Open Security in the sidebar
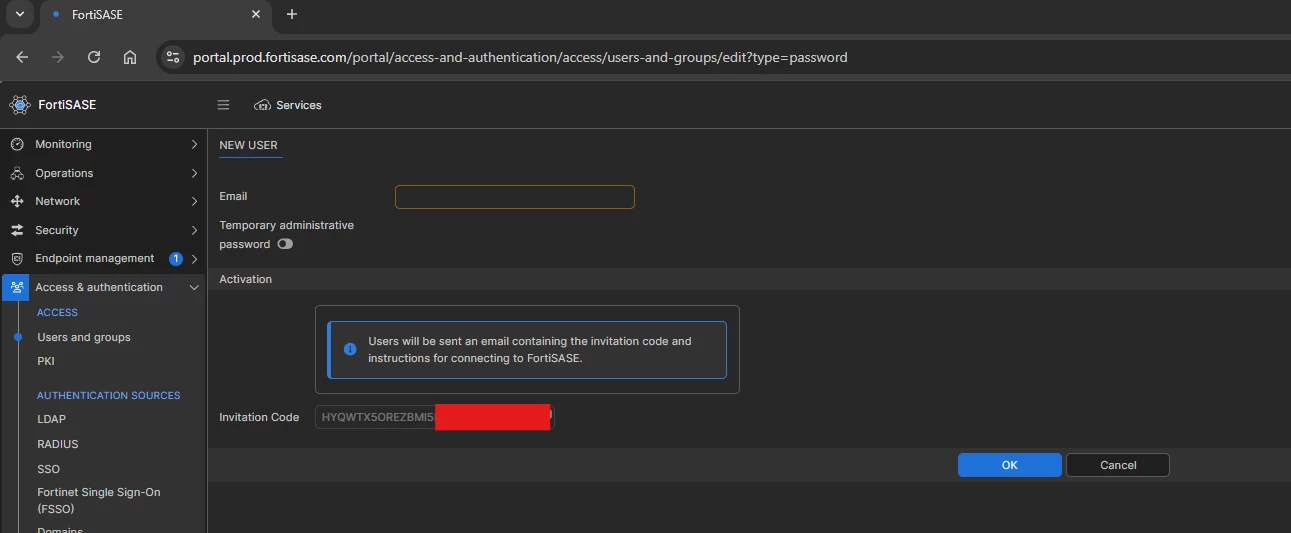 103,230
